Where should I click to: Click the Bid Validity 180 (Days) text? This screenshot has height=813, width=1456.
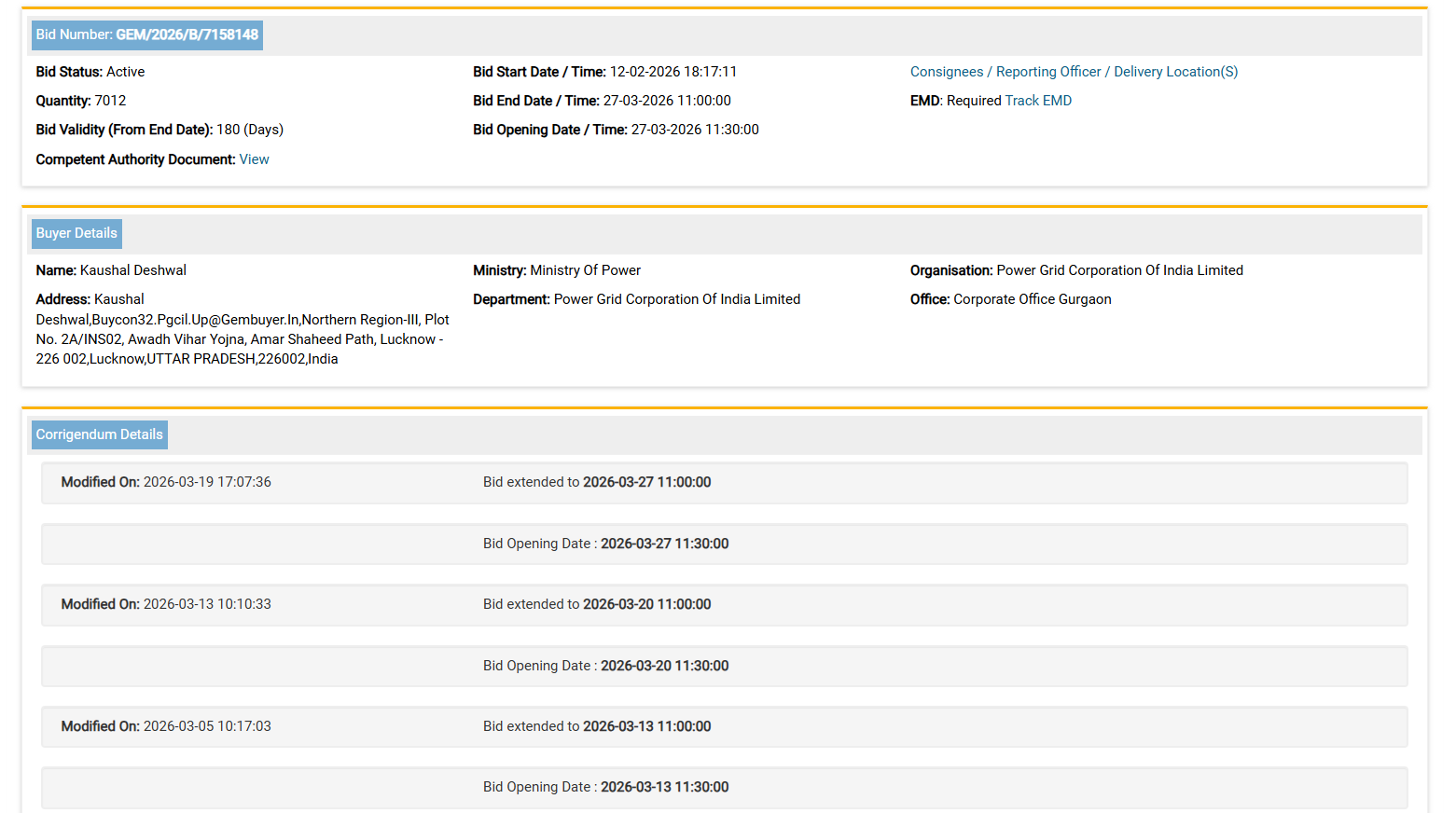[250, 130]
